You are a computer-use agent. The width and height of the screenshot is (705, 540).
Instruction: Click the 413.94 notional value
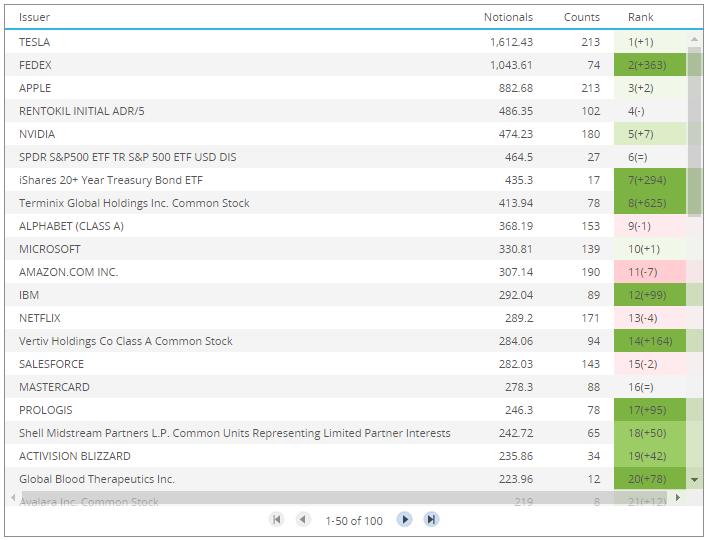(516, 203)
